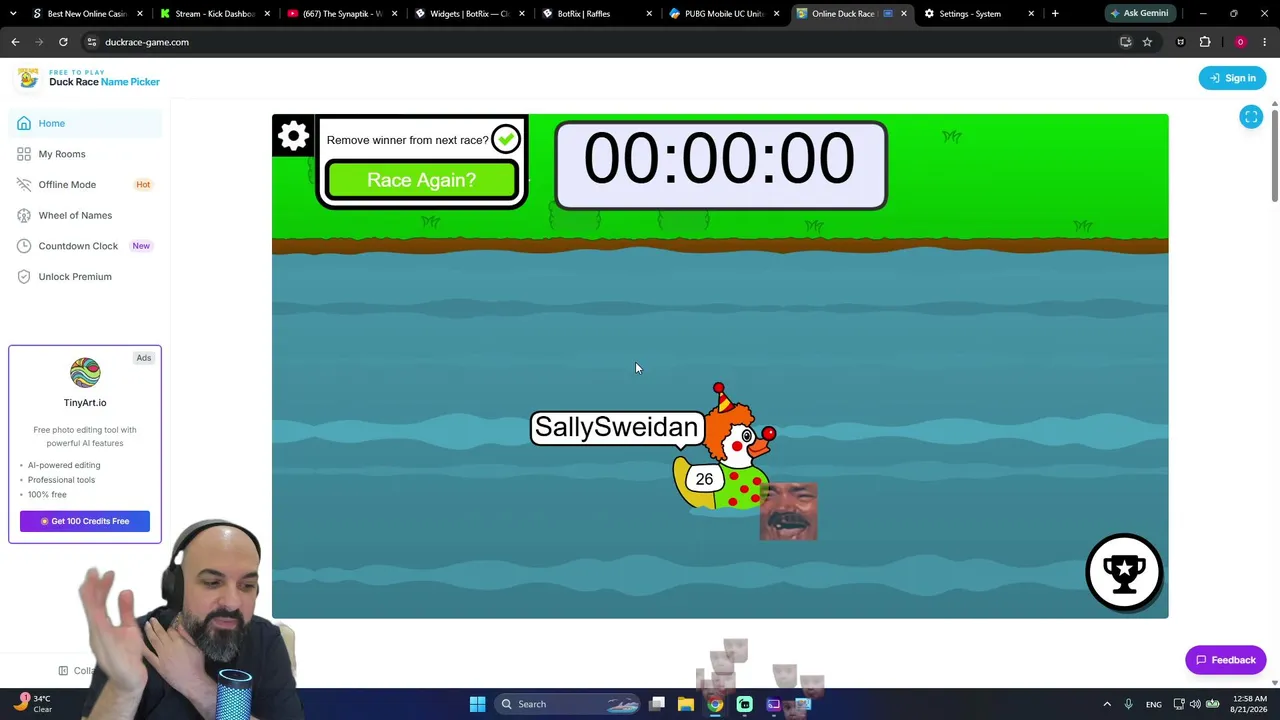This screenshot has height=720, width=1280.
Task: Click the Sign in button
Action: (x=1232, y=78)
